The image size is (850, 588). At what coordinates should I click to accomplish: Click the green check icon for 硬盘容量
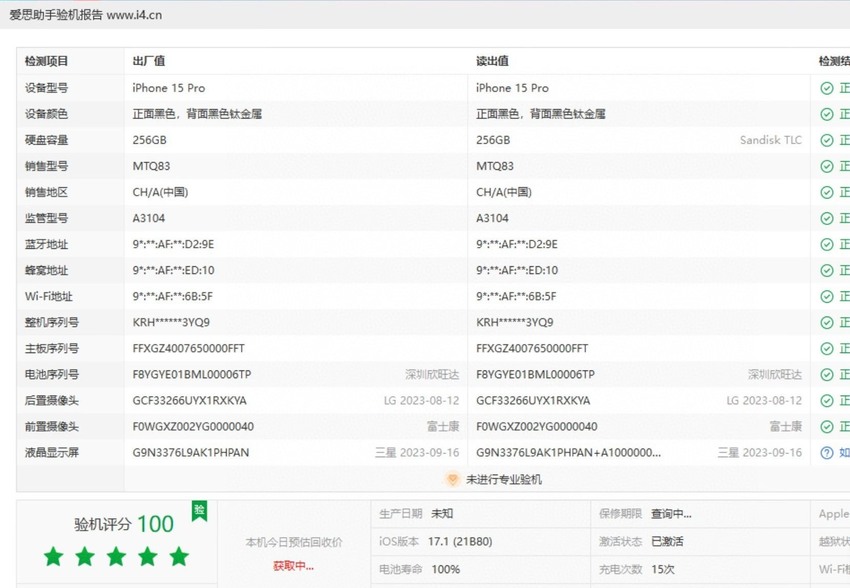[827, 140]
